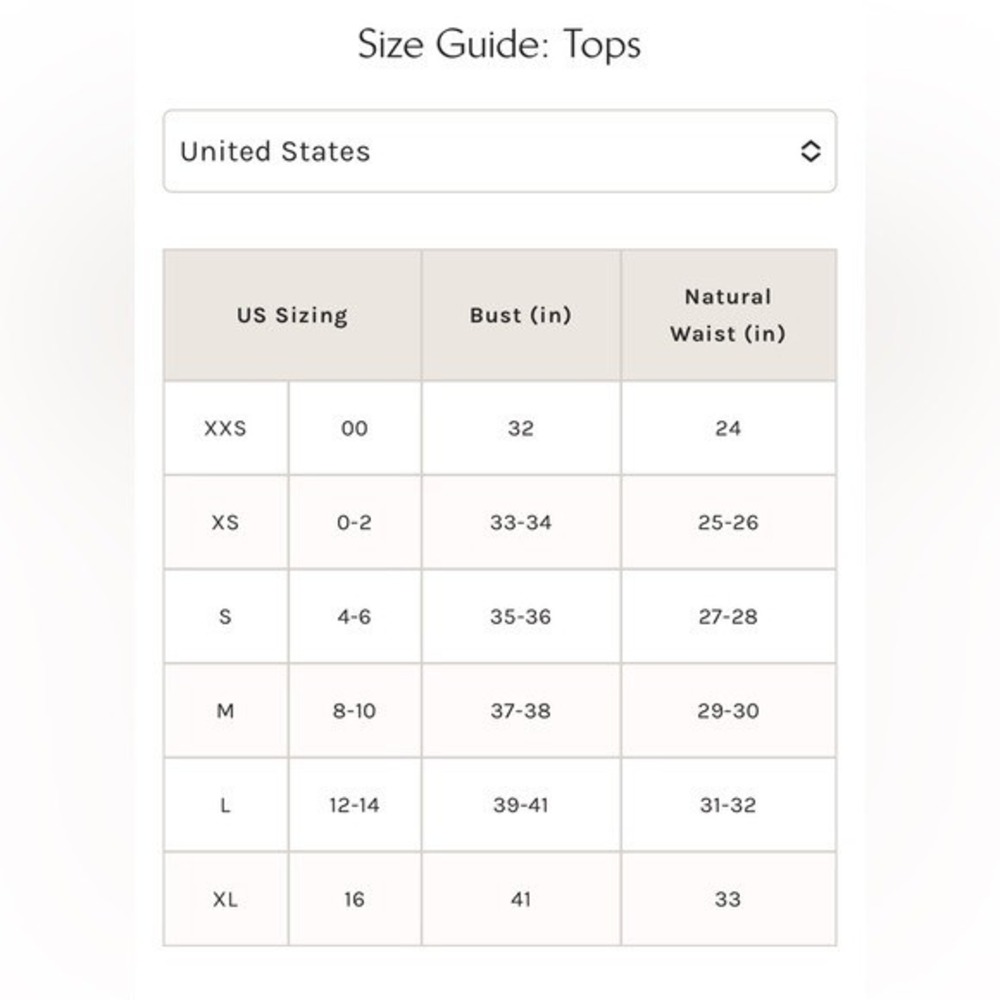
Task: Select the M size row label
Action: click(226, 710)
